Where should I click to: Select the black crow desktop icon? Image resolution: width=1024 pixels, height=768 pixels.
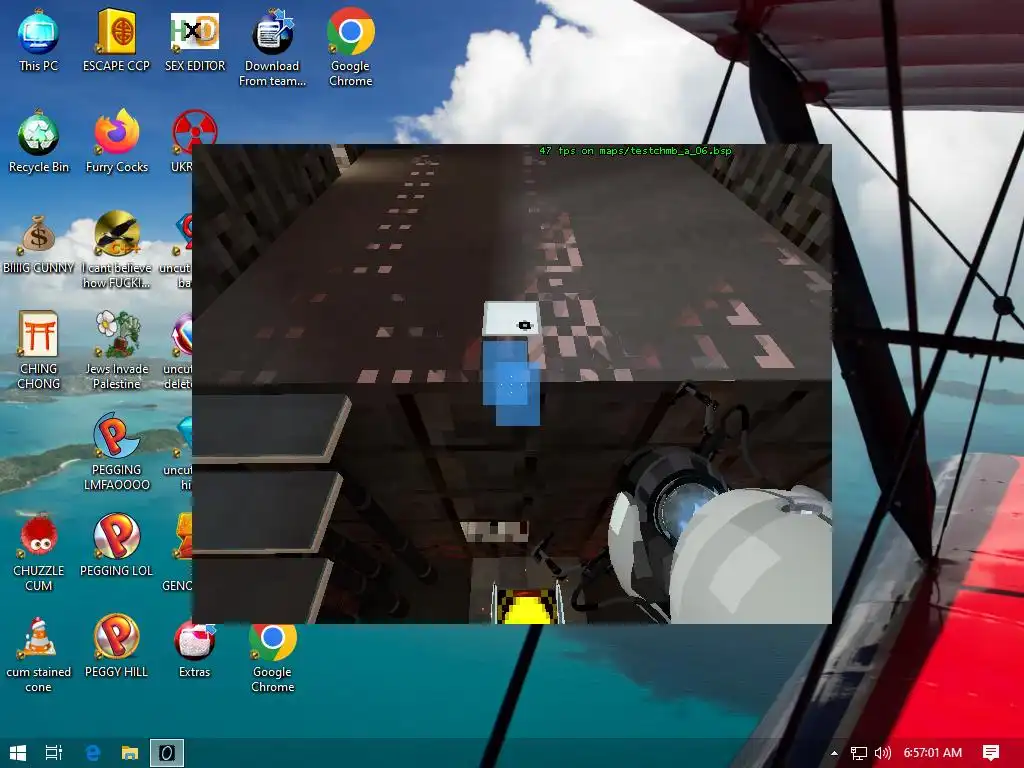[117, 249]
